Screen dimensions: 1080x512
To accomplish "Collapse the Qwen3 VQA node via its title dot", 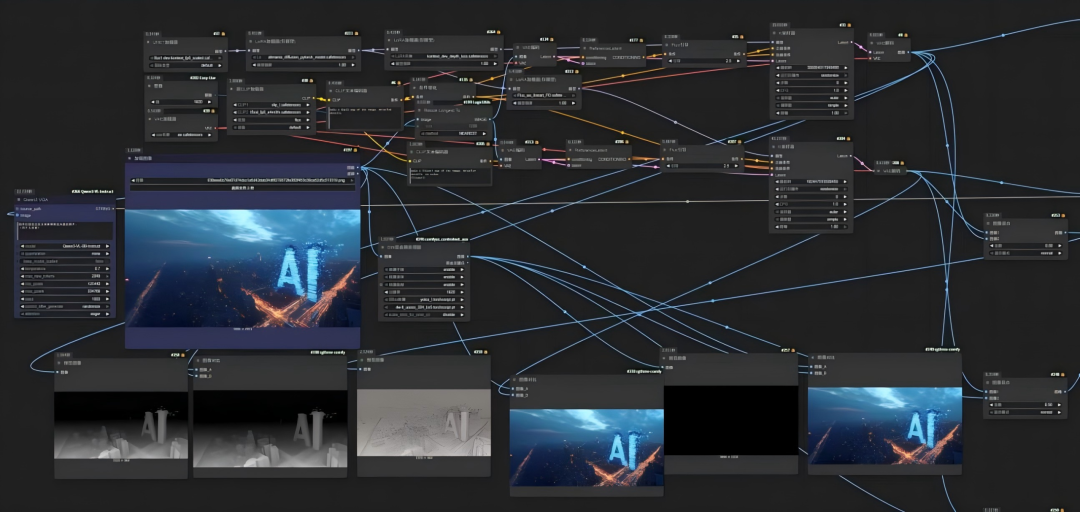I will click(x=19, y=200).
